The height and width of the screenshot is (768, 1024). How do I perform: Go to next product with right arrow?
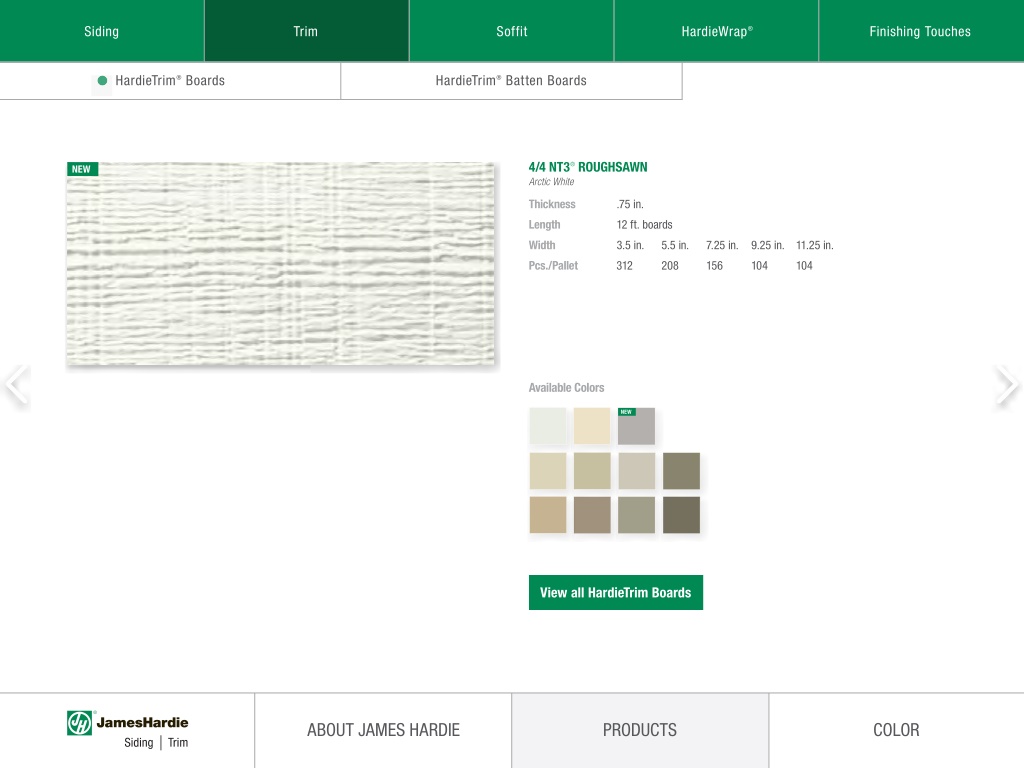pos(1006,385)
